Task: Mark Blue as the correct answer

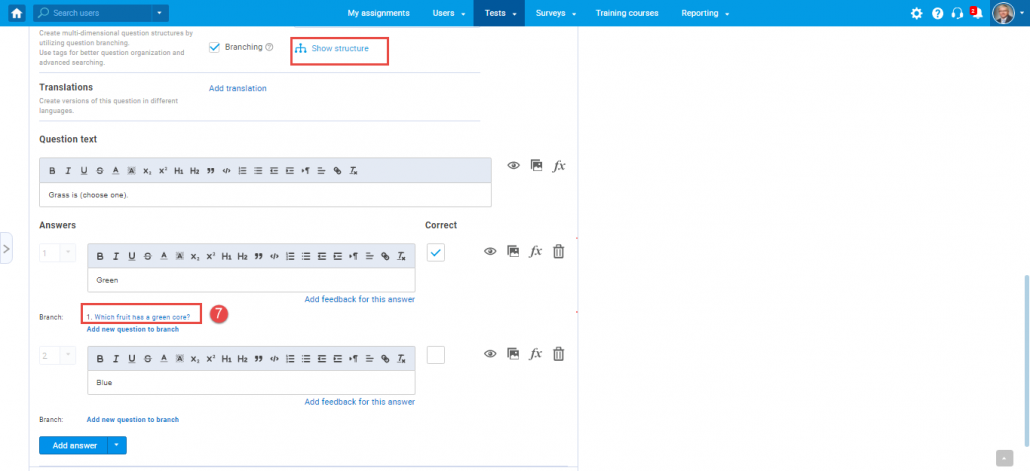Action: 435,355
